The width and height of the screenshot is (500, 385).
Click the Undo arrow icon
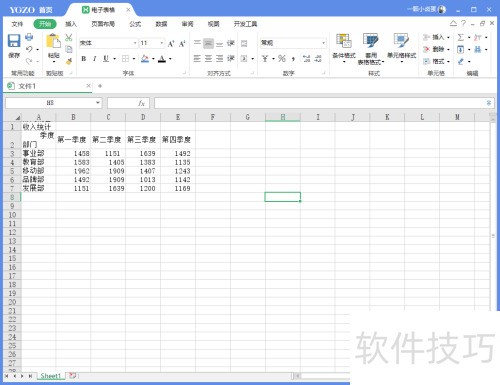coord(29,49)
